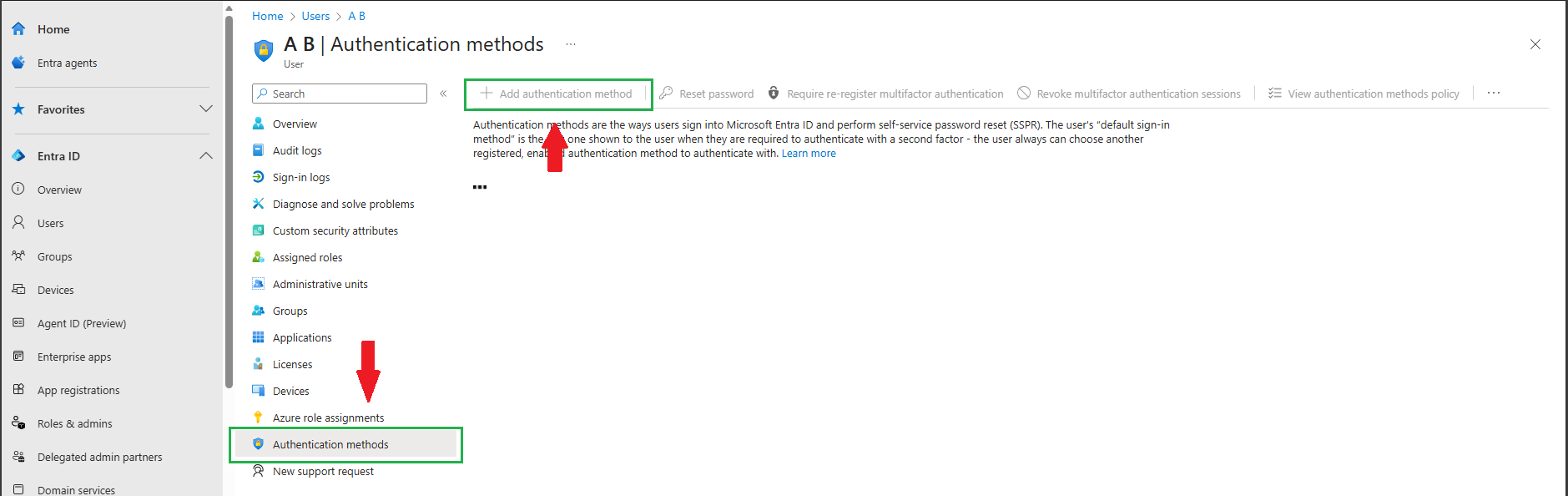This screenshot has width=1568, height=496.
Task: Open Assigned roles label
Action: [308, 257]
